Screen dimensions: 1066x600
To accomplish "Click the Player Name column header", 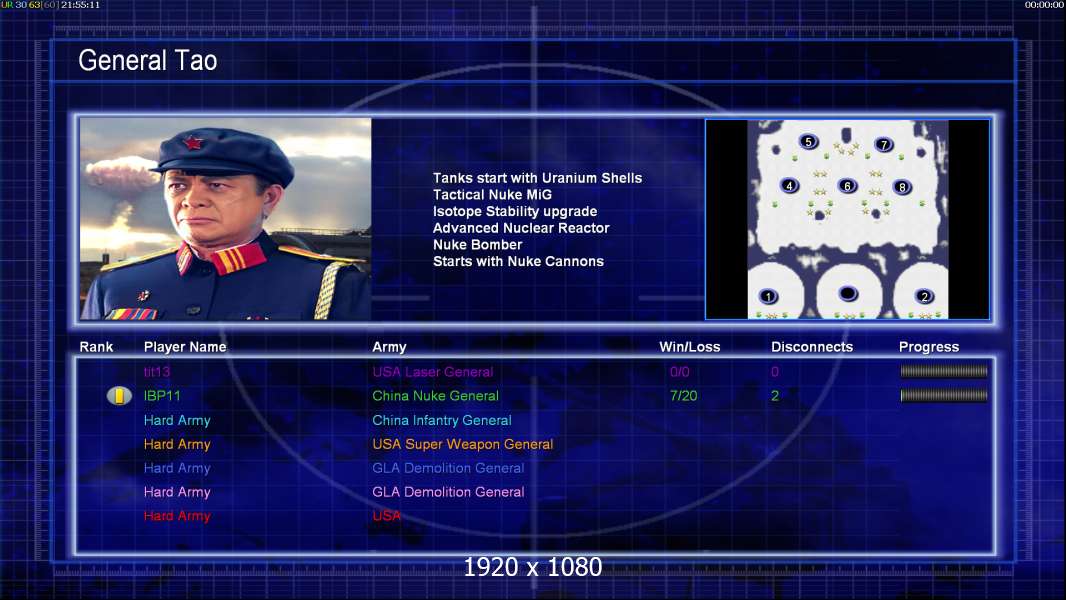I will coord(185,347).
